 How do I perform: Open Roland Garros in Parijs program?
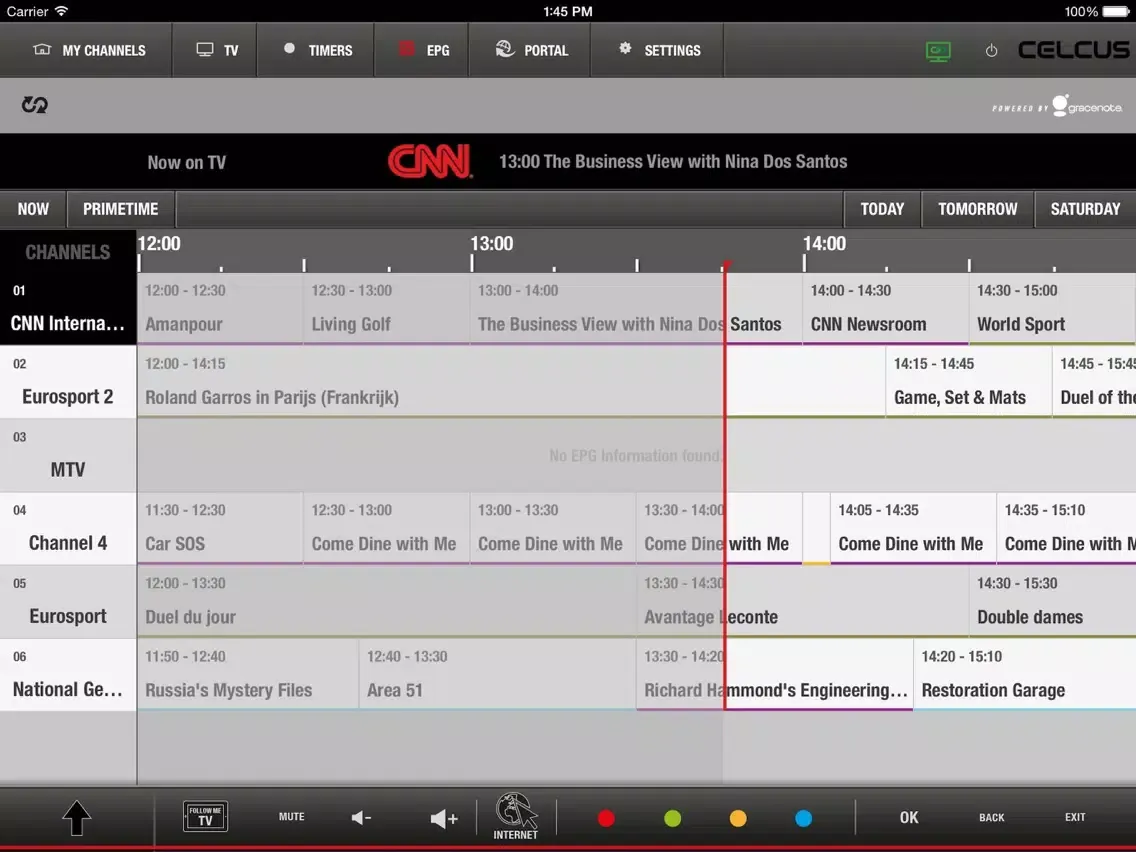click(x=511, y=382)
